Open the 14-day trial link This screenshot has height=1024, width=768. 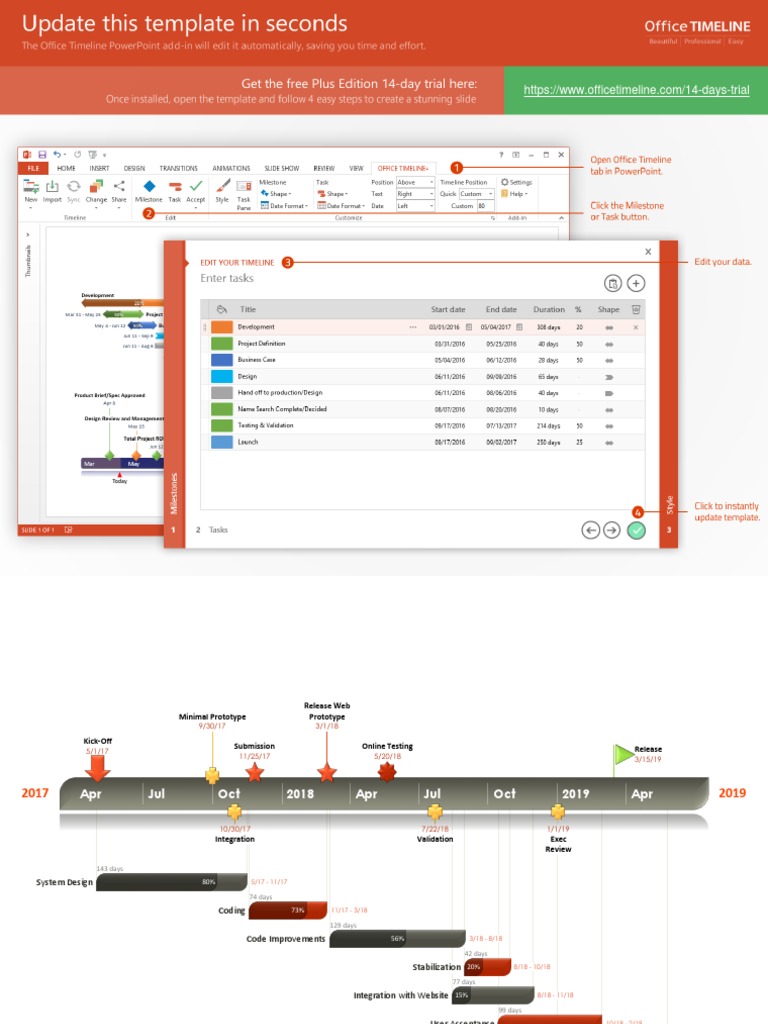[x=636, y=90]
